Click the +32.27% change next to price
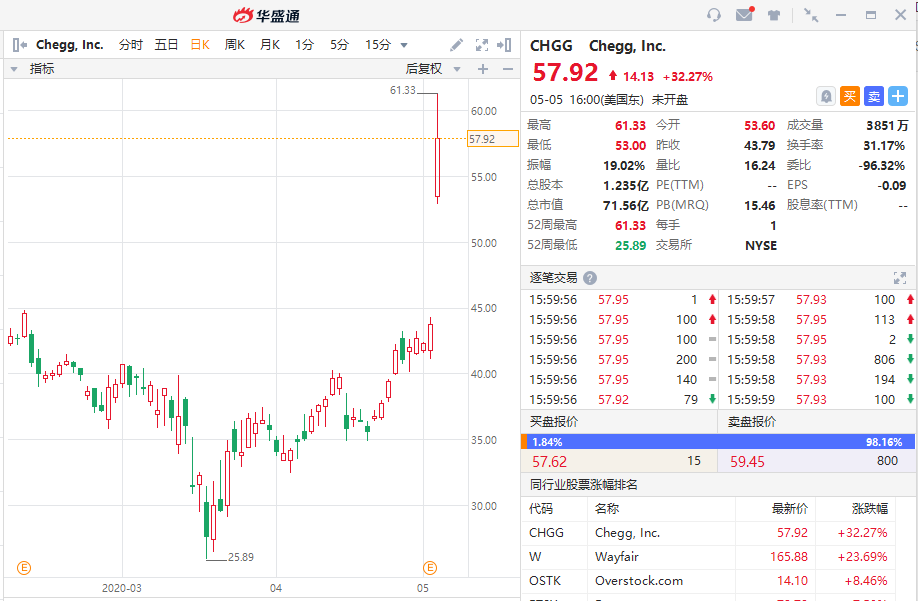Image resolution: width=918 pixels, height=601 pixels. tap(688, 77)
